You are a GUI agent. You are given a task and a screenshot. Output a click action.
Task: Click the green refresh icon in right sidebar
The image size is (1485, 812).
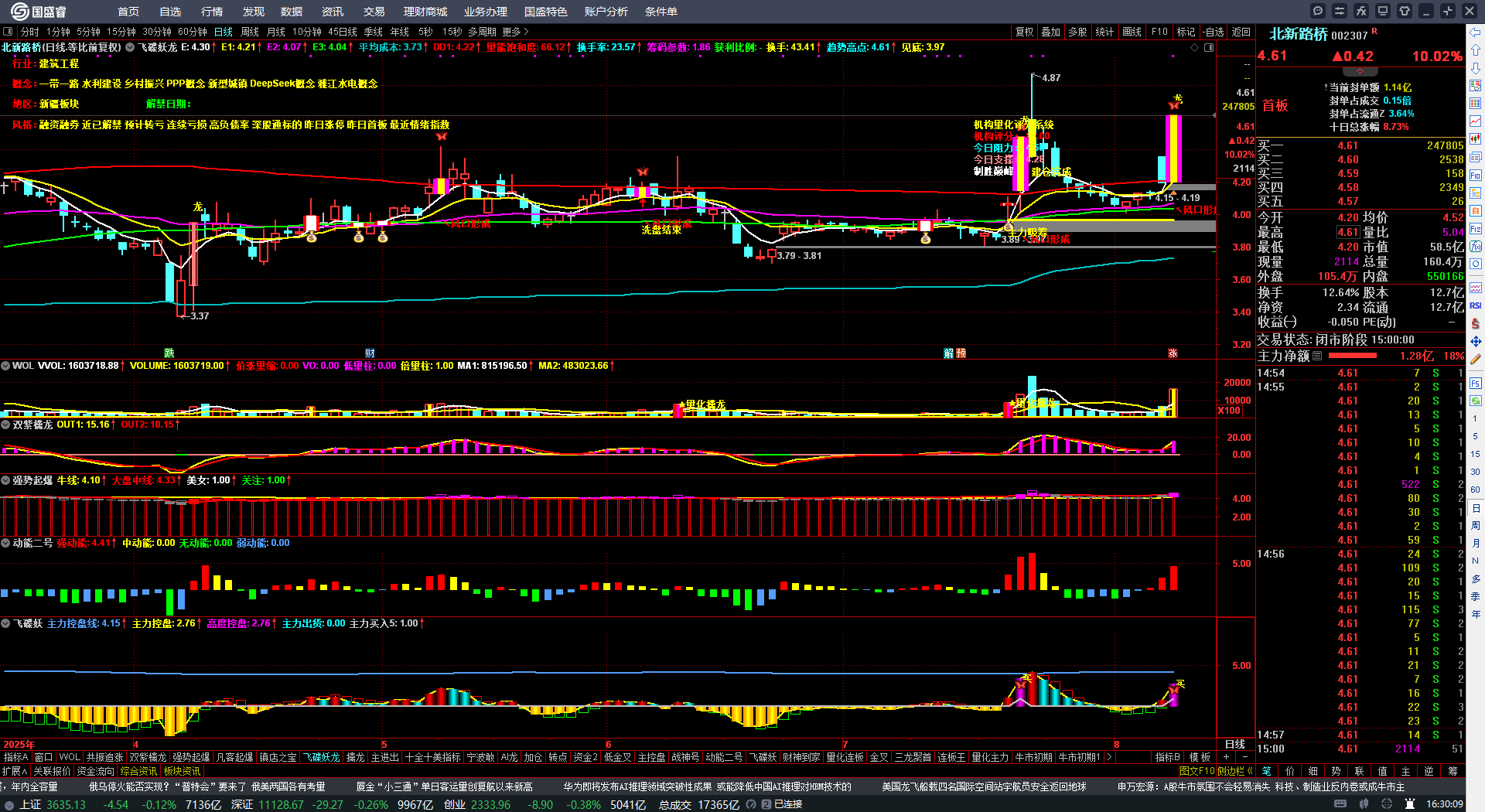tap(1476, 401)
